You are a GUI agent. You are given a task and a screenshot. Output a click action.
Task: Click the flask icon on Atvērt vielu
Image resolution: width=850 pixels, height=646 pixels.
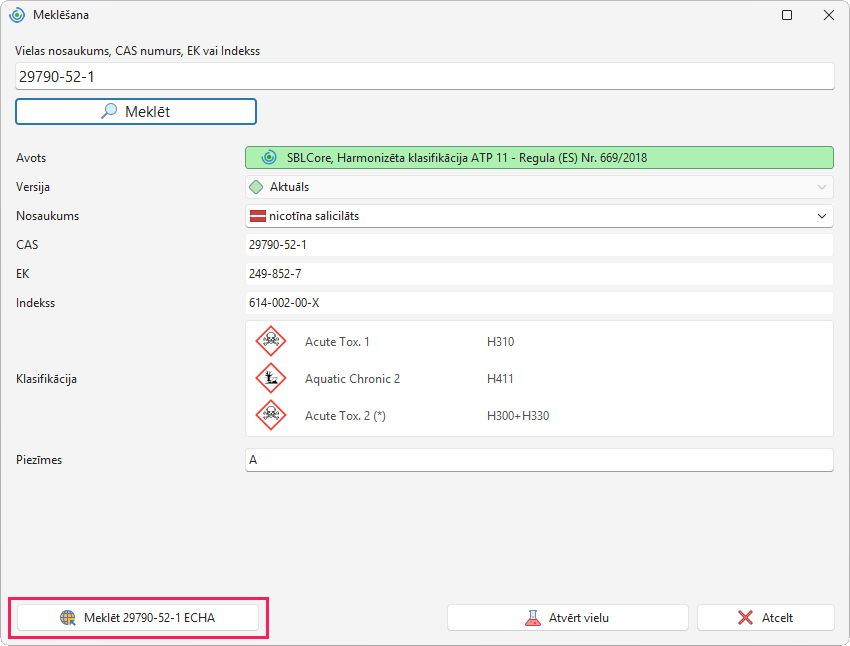tap(533, 618)
